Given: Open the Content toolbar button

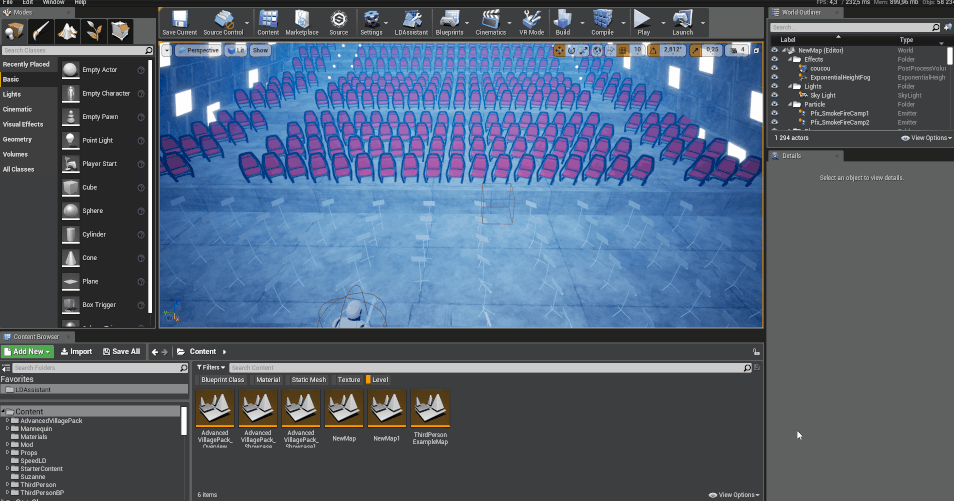Looking at the screenshot, I should pos(268,23).
